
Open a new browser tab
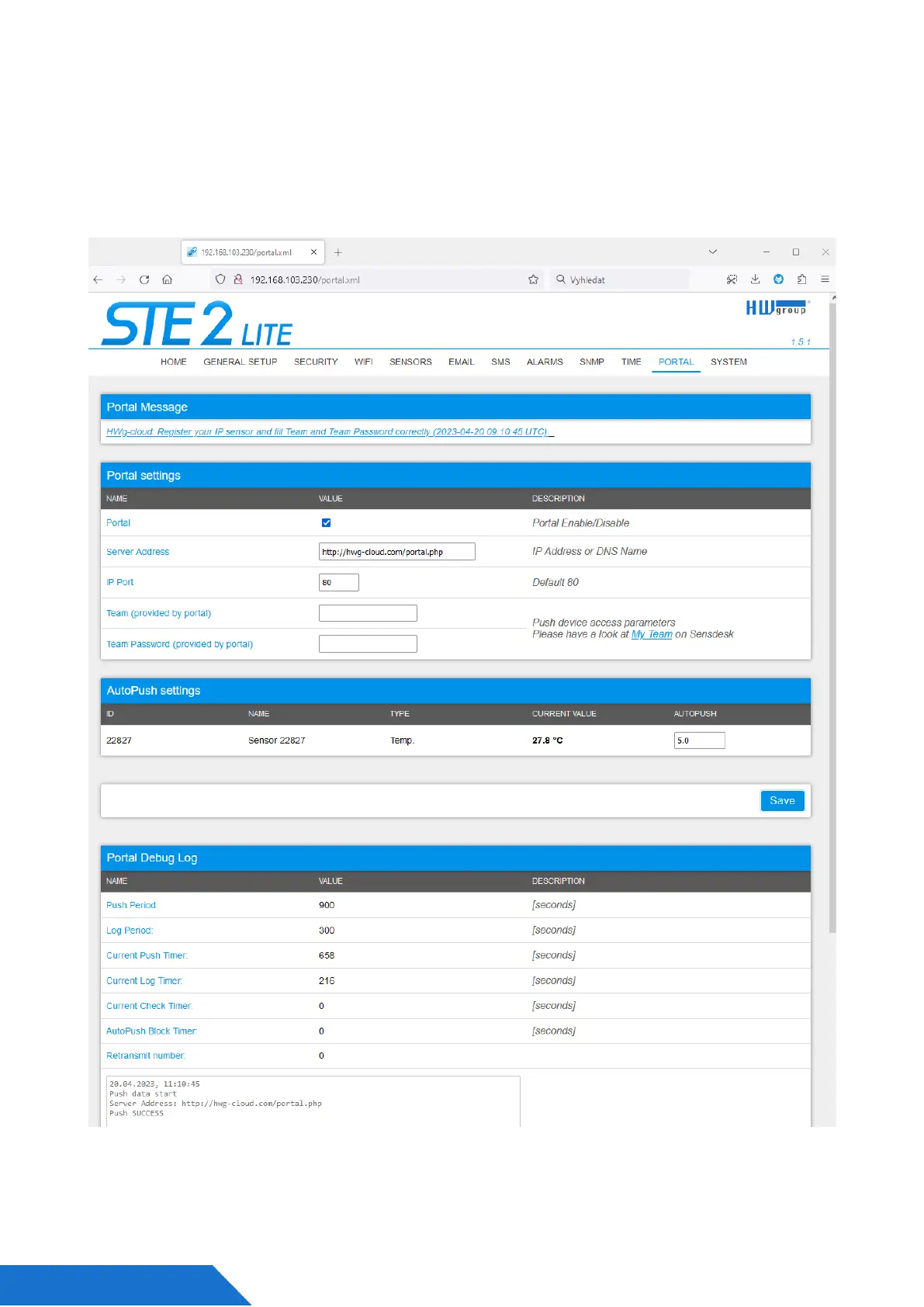pos(337,252)
